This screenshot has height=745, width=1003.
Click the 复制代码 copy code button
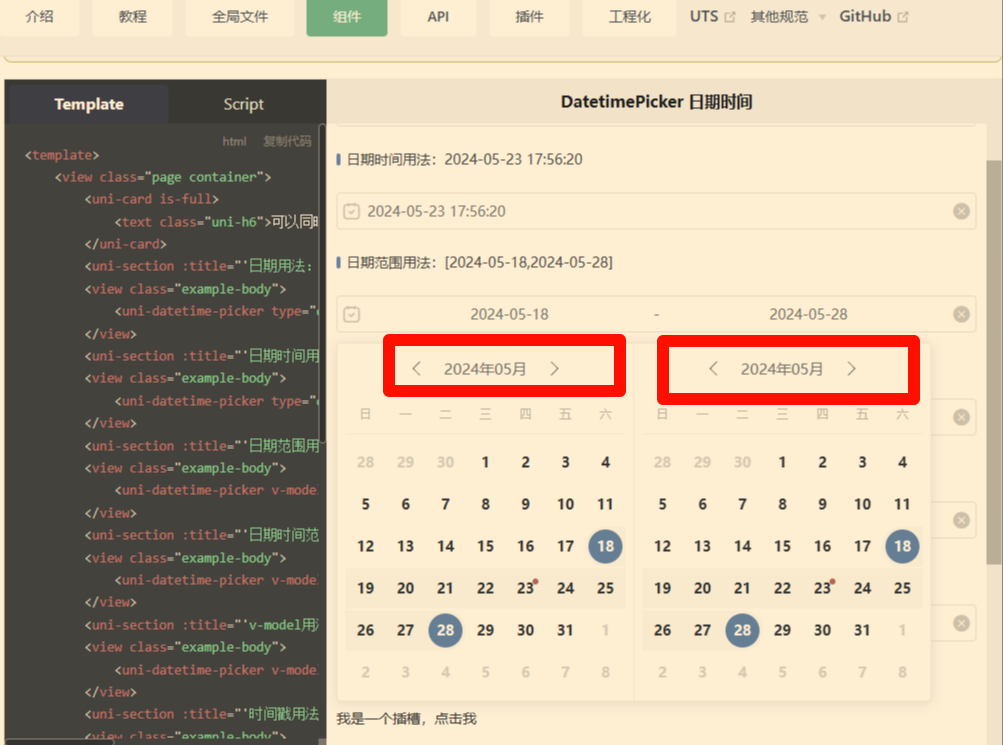point(287,141)
